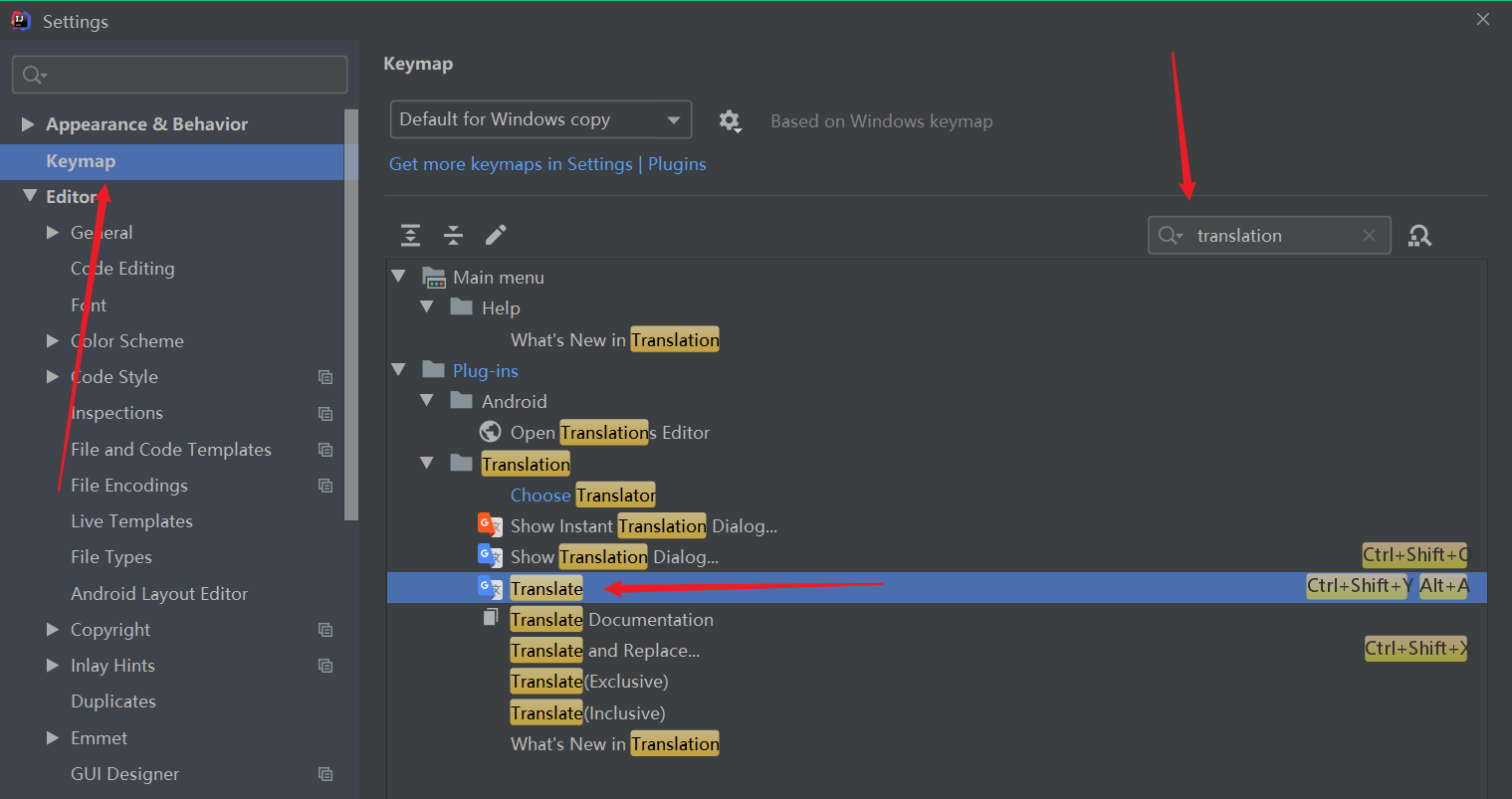Select Open Translations Editor action
1512x799 pixels.
click(610, 433)
